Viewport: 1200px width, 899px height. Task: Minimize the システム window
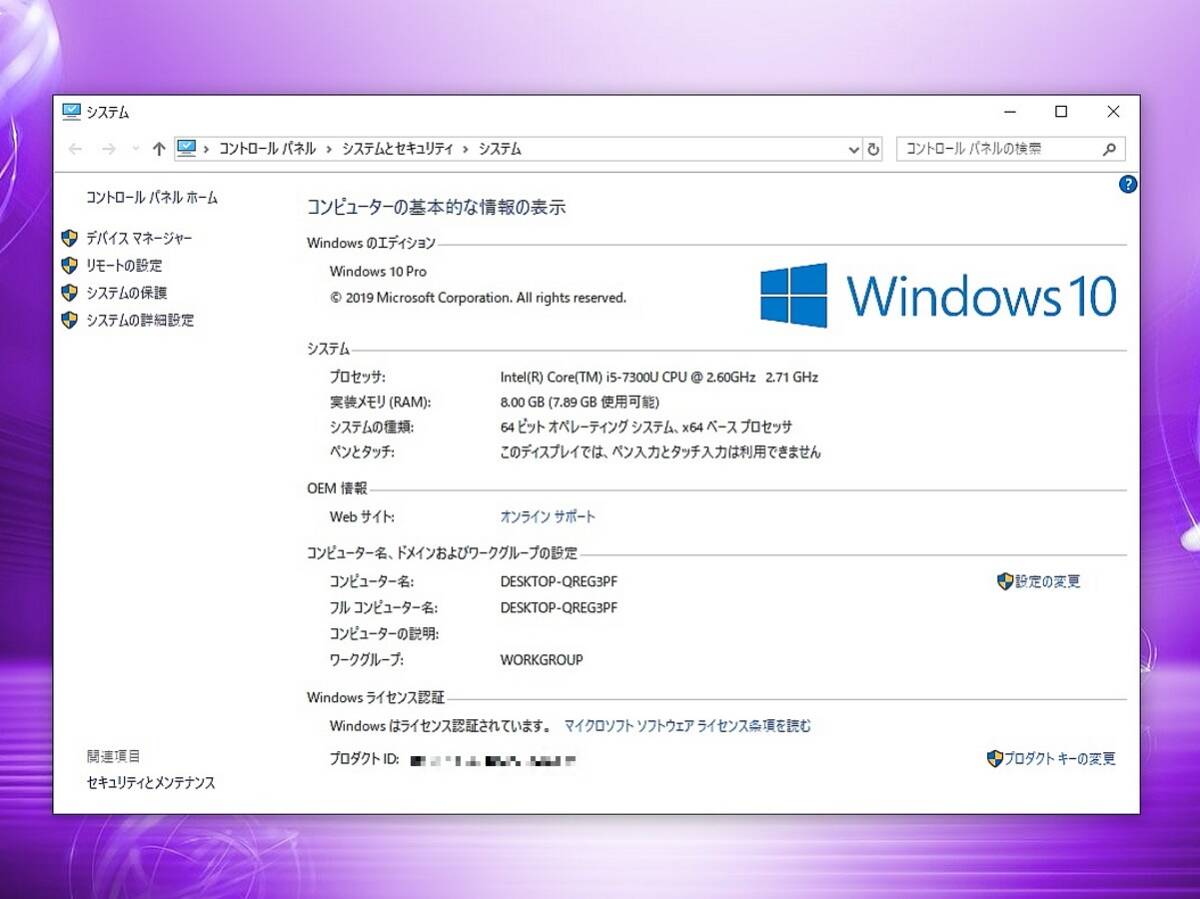coord(1011,112)
